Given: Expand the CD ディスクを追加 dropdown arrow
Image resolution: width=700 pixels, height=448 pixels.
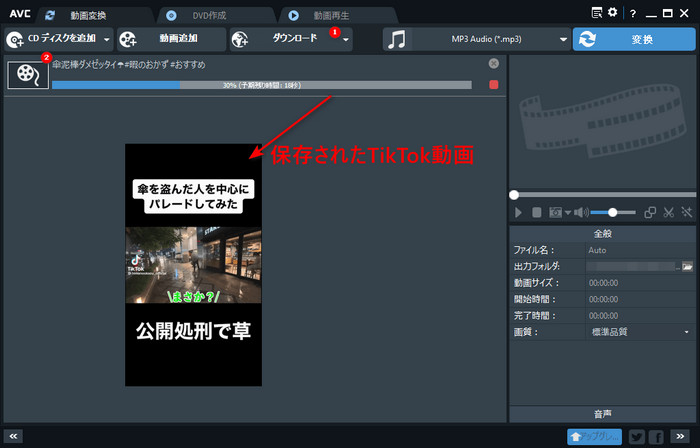Looking at the screenshot, I should click(107, 39).
